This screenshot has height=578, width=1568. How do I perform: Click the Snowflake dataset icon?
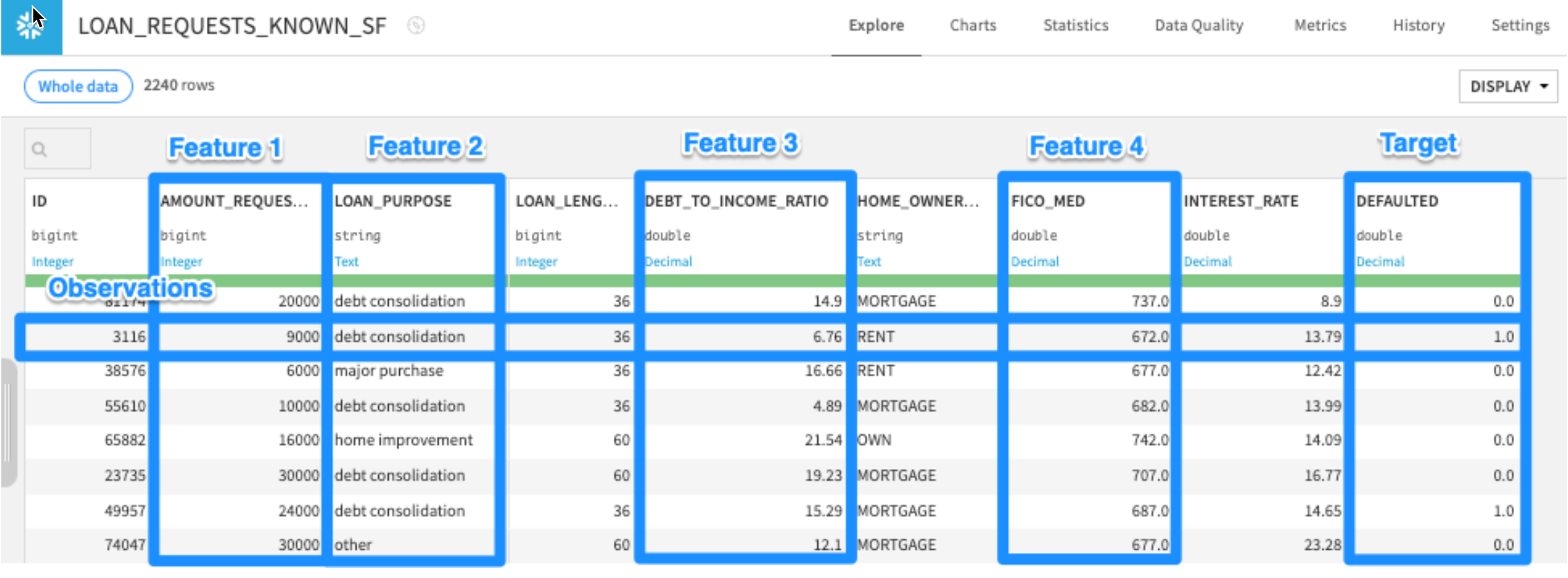tap(31, 26)
